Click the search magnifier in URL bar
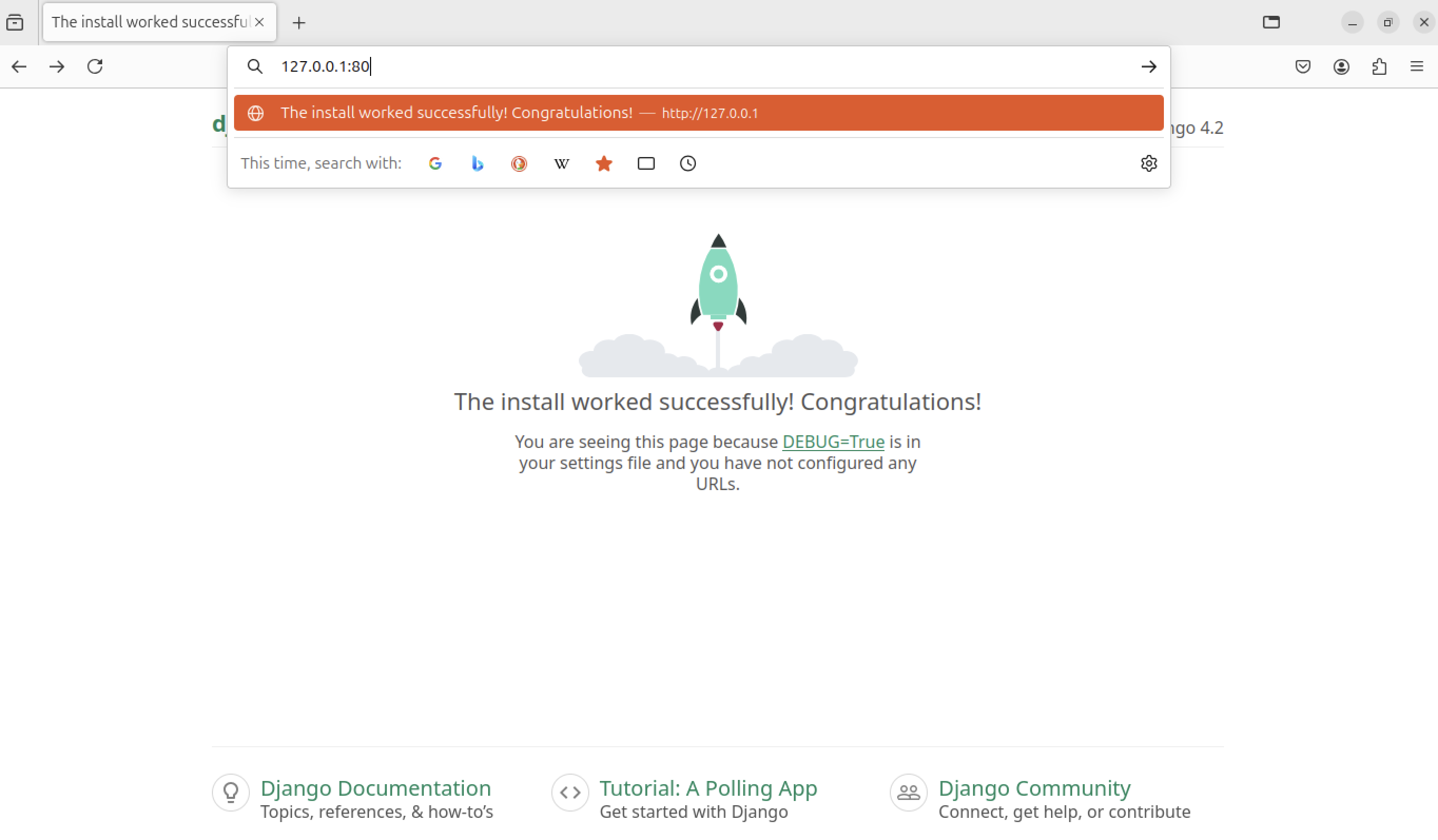 (255, 67)
